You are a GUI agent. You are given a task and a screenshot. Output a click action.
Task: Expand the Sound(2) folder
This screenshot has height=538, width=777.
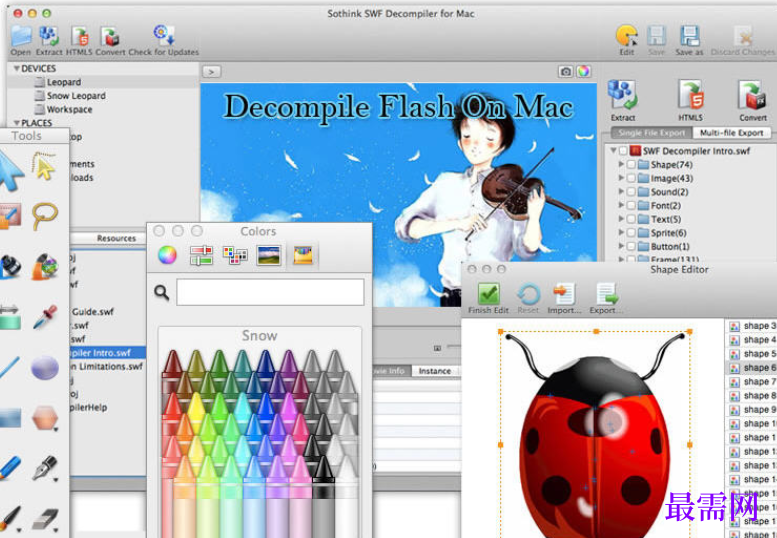tap(621, 191)
